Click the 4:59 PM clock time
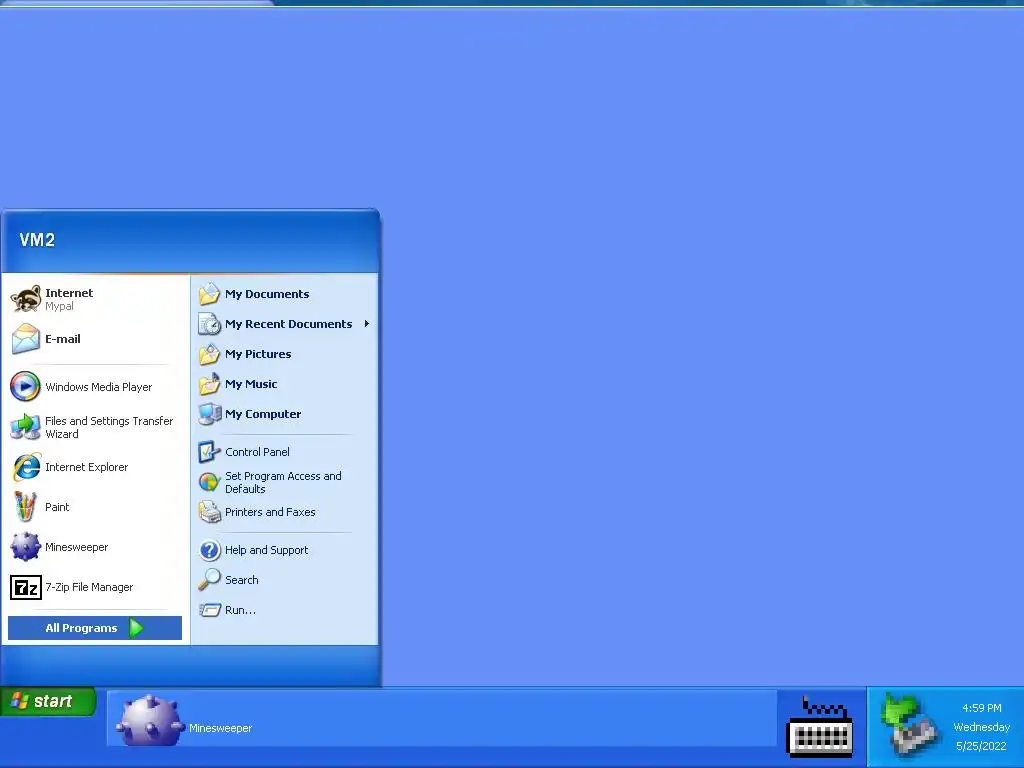Image resolution: width=1024 pixels, height=768 pixels. [x=982, y=708]
